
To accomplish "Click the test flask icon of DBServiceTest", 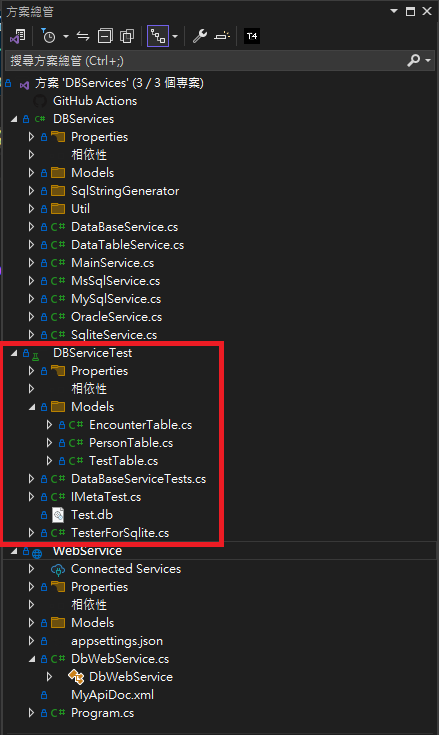I will (36, 357).
